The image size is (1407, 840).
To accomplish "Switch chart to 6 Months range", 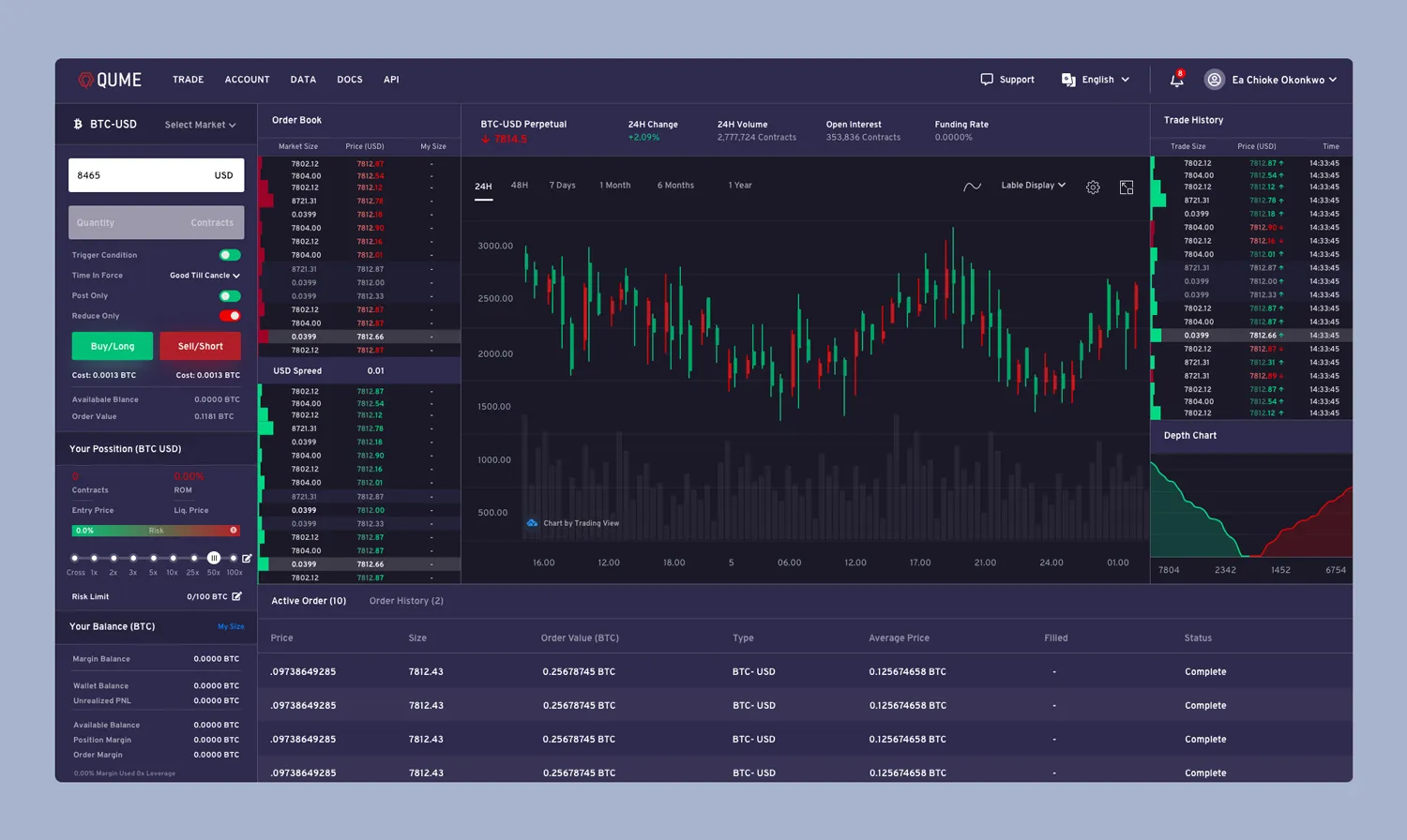I will [675, 186].
